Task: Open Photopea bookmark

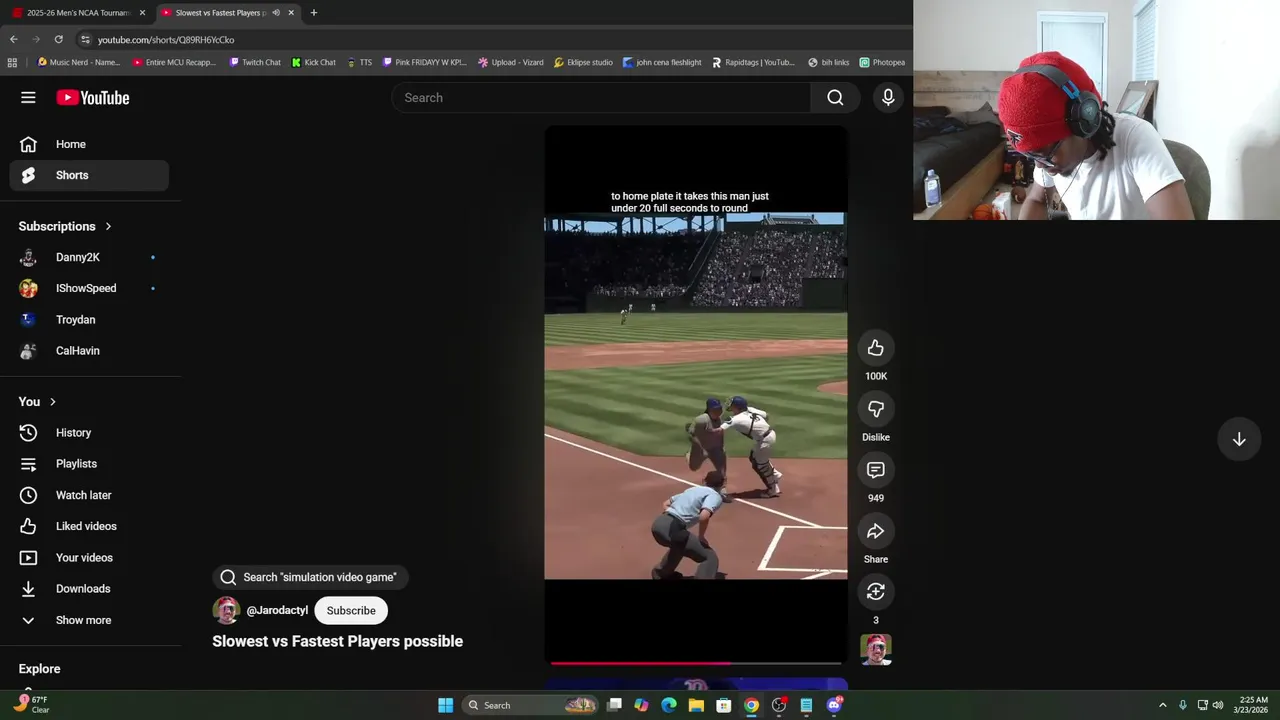Action: click(x=882, y=62)
